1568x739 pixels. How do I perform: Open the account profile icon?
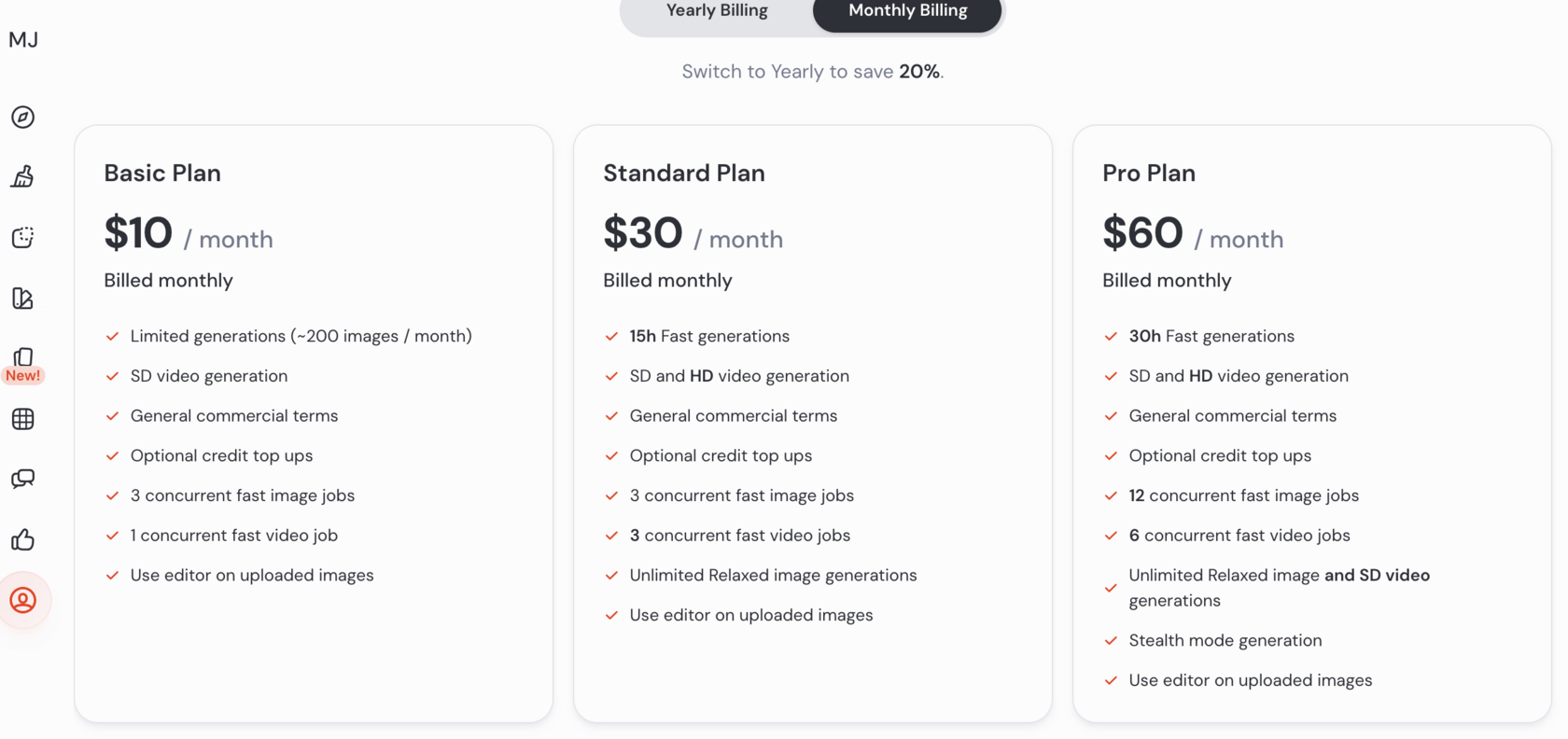click(x=23, y=600)
